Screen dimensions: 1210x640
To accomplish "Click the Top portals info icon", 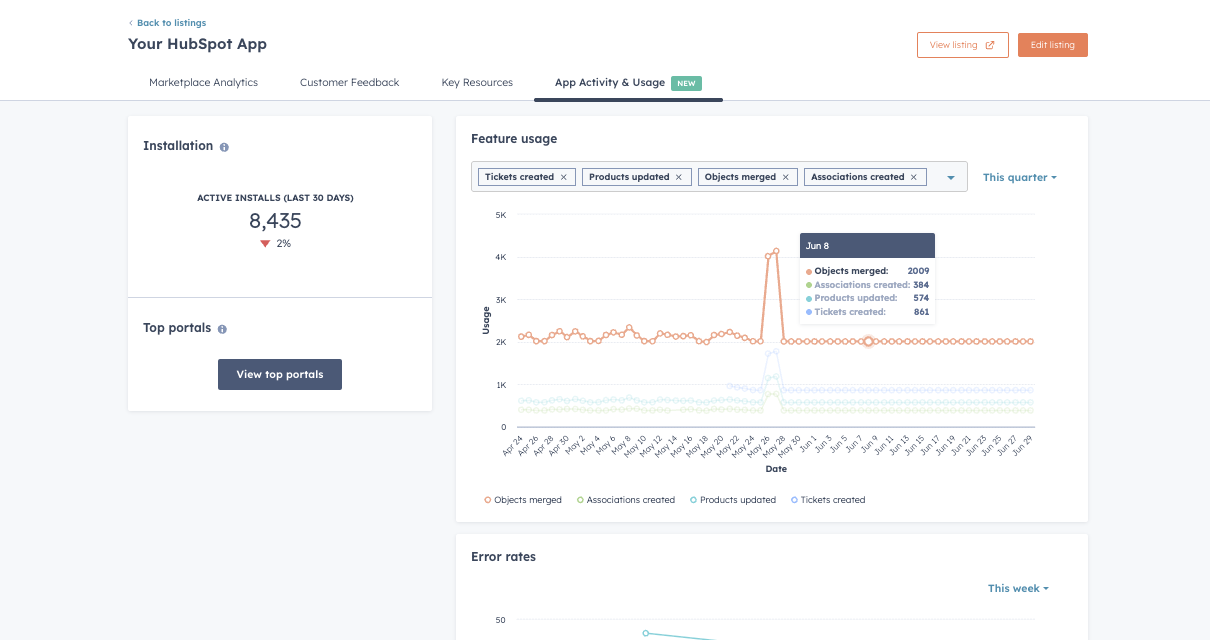I will click(x=222, y=329).
